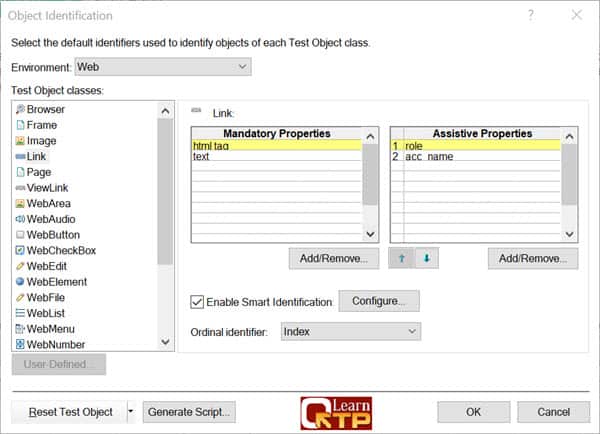Click Test Object classes scrollbar thumb
This screenshot has width=600, height=434.
pyautogui.click(x=165, y=191)
